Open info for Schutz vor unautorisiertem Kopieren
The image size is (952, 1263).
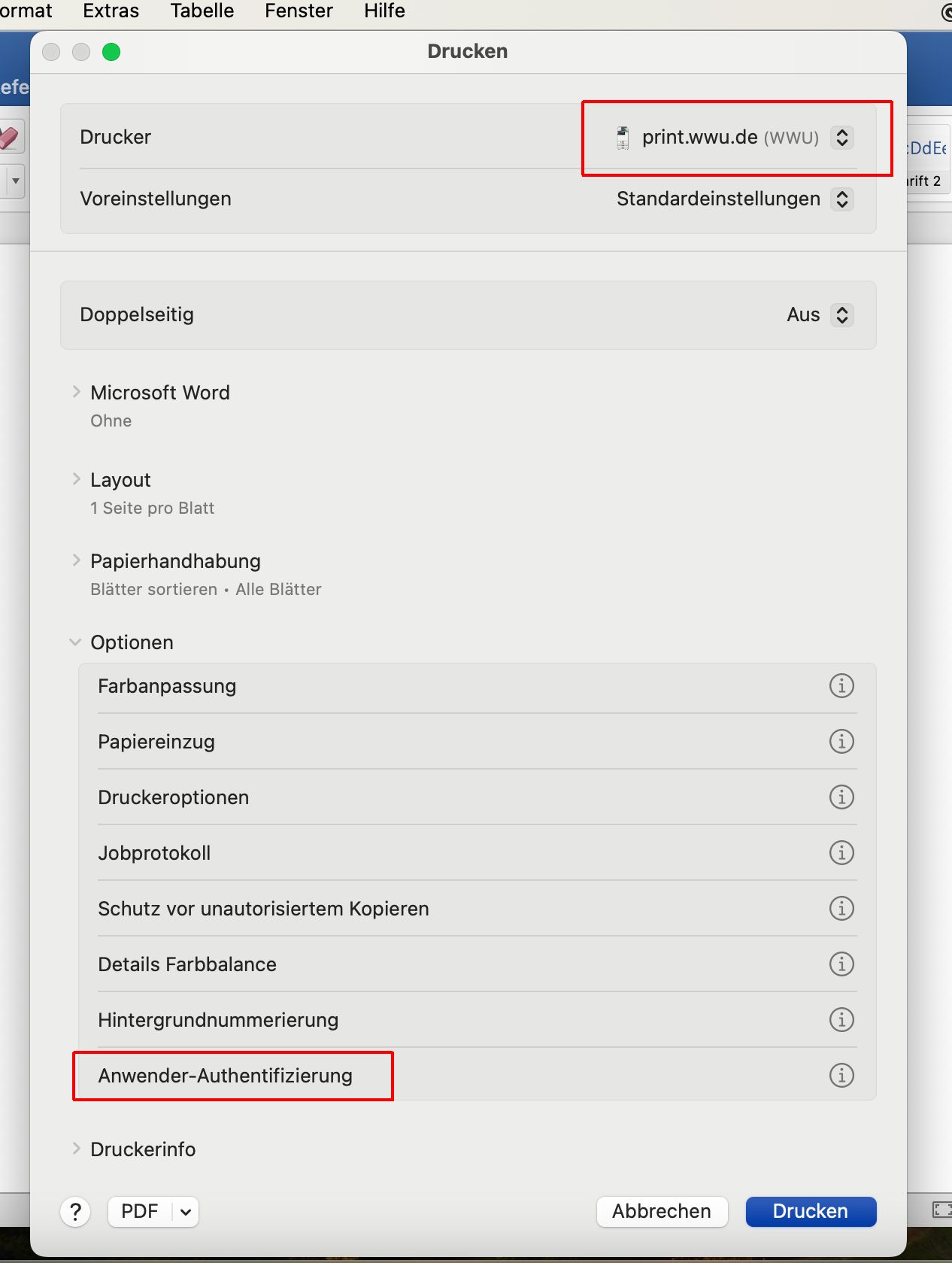pos(841,909)
